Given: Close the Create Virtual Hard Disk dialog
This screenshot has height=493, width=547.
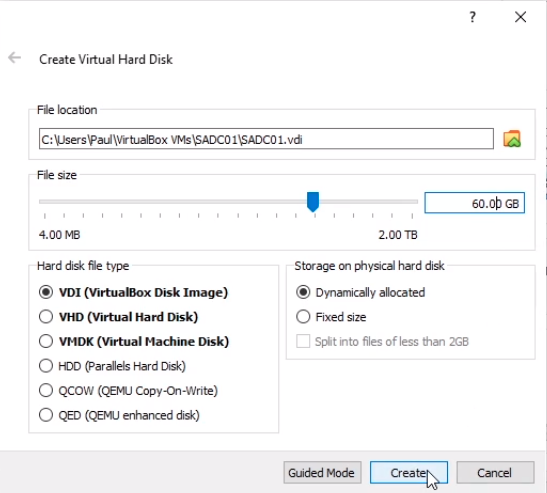Looking at the screenshot, I should coord(520,17).
